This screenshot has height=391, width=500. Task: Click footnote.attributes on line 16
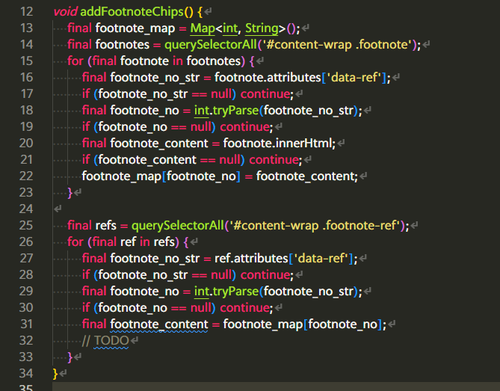coord(268,78)
